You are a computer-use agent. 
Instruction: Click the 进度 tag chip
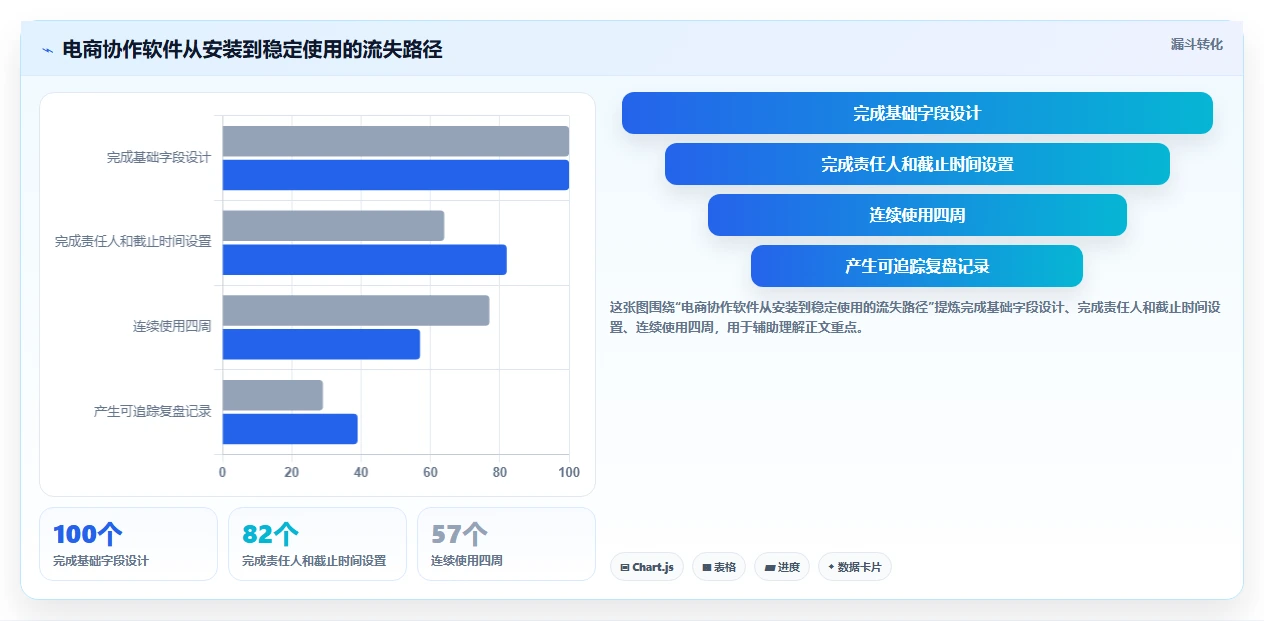[x=782, y=567]
